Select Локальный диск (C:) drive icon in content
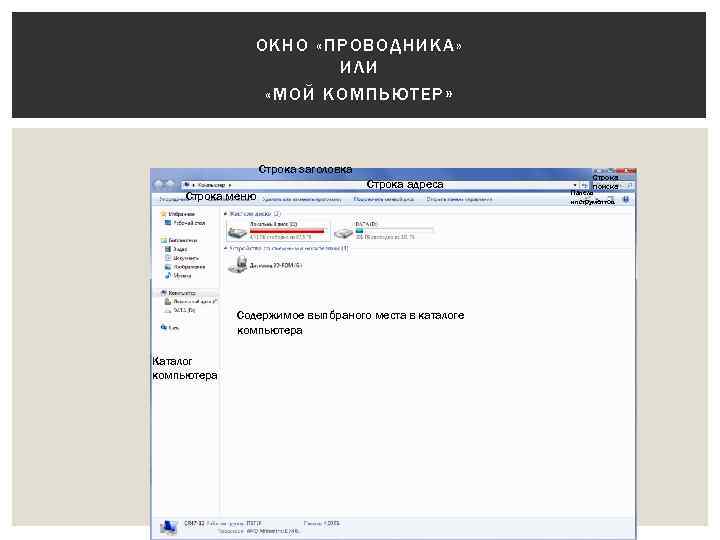 coord(238,232)
